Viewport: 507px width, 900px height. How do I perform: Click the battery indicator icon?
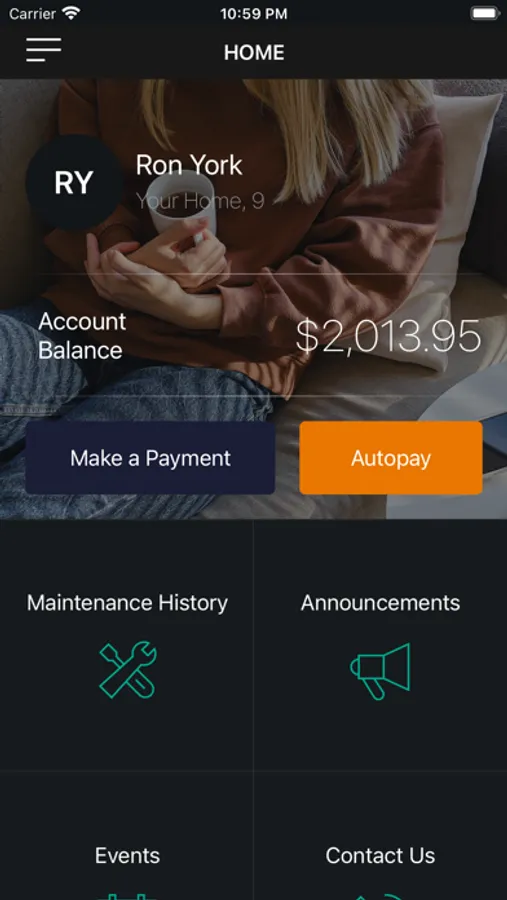pos(485,14)
